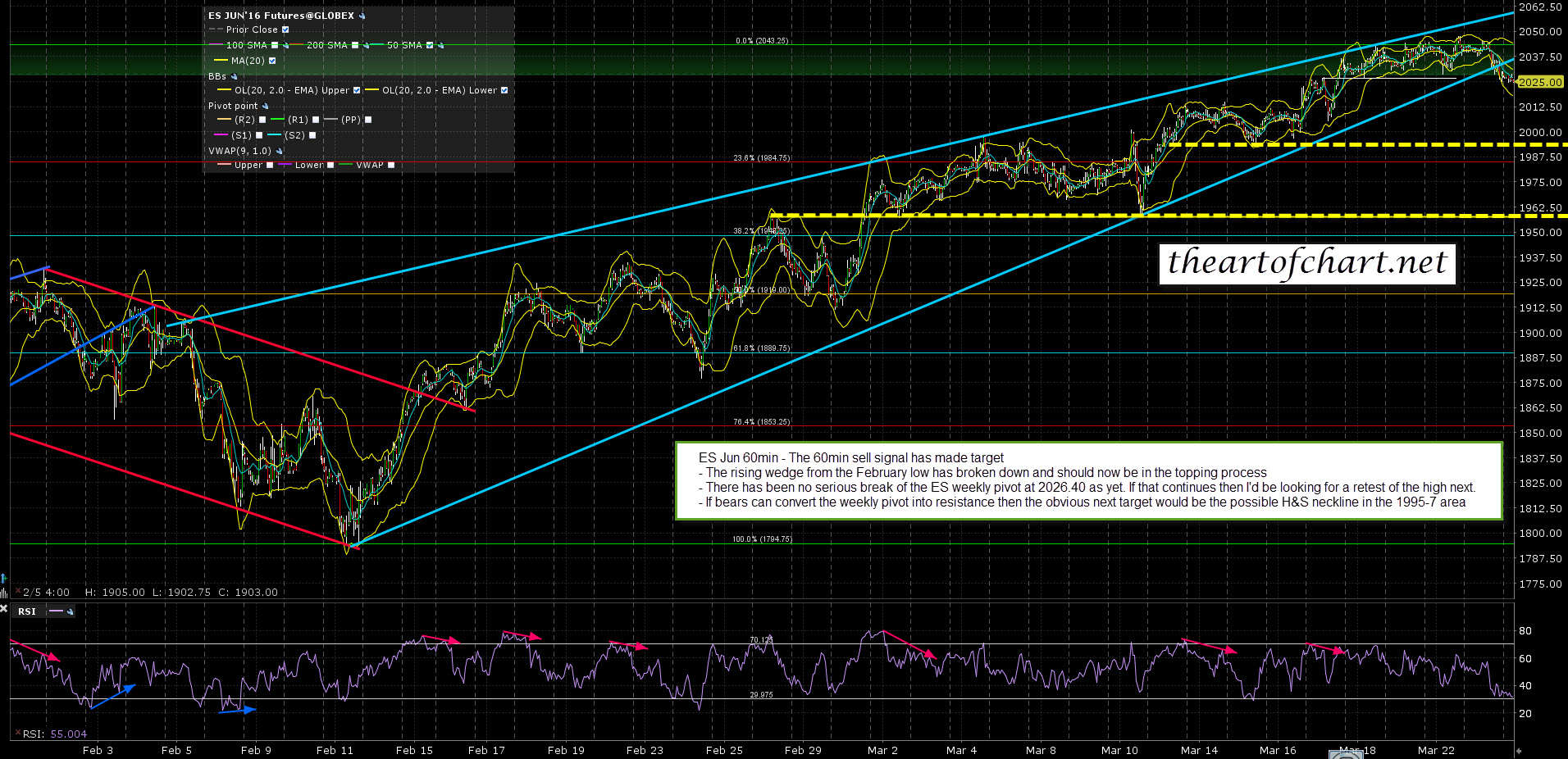Screen dimensions: 1568x759
Task: Open RSI indicator settings wrench
Action: tap(71, 611)
